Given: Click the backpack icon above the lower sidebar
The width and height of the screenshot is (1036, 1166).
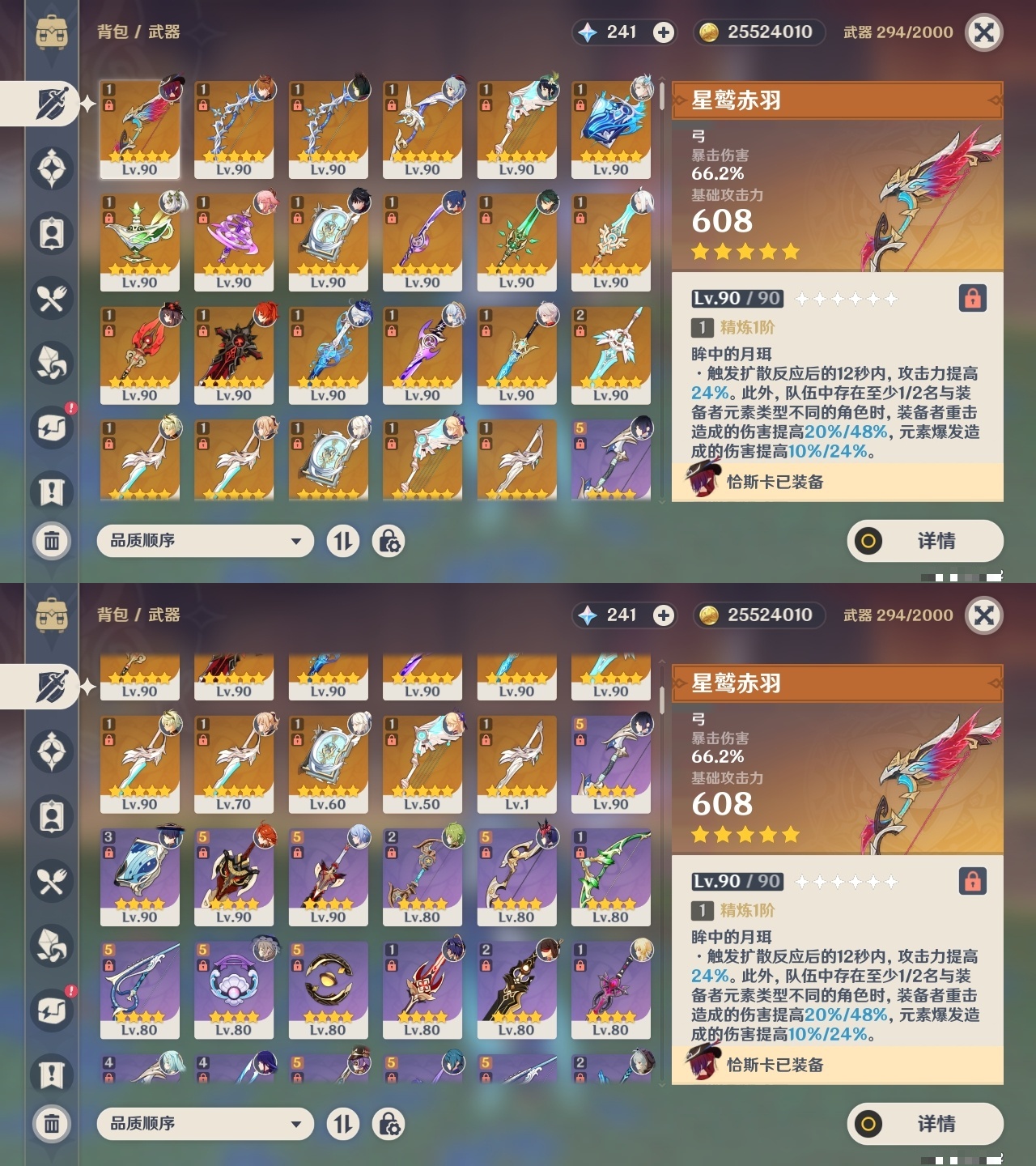Looking at the screenshot, I should point(52,617).
